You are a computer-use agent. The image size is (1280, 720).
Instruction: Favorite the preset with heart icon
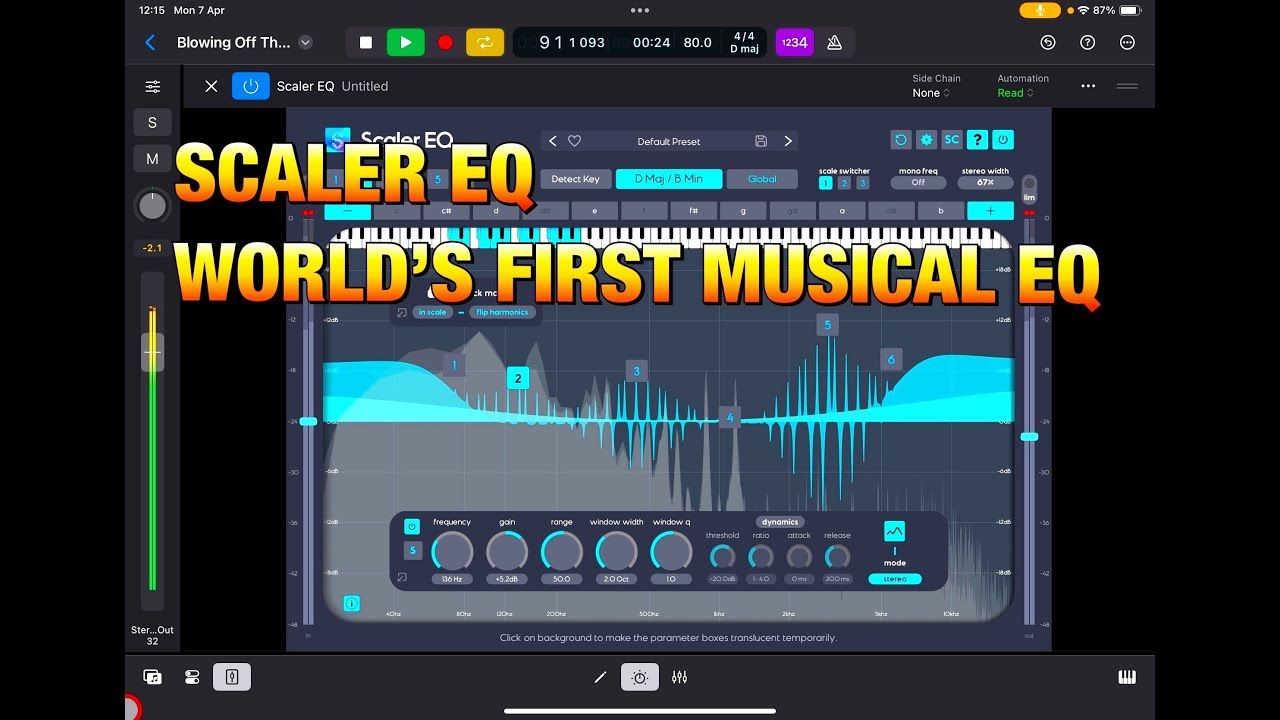coord(574,141)
